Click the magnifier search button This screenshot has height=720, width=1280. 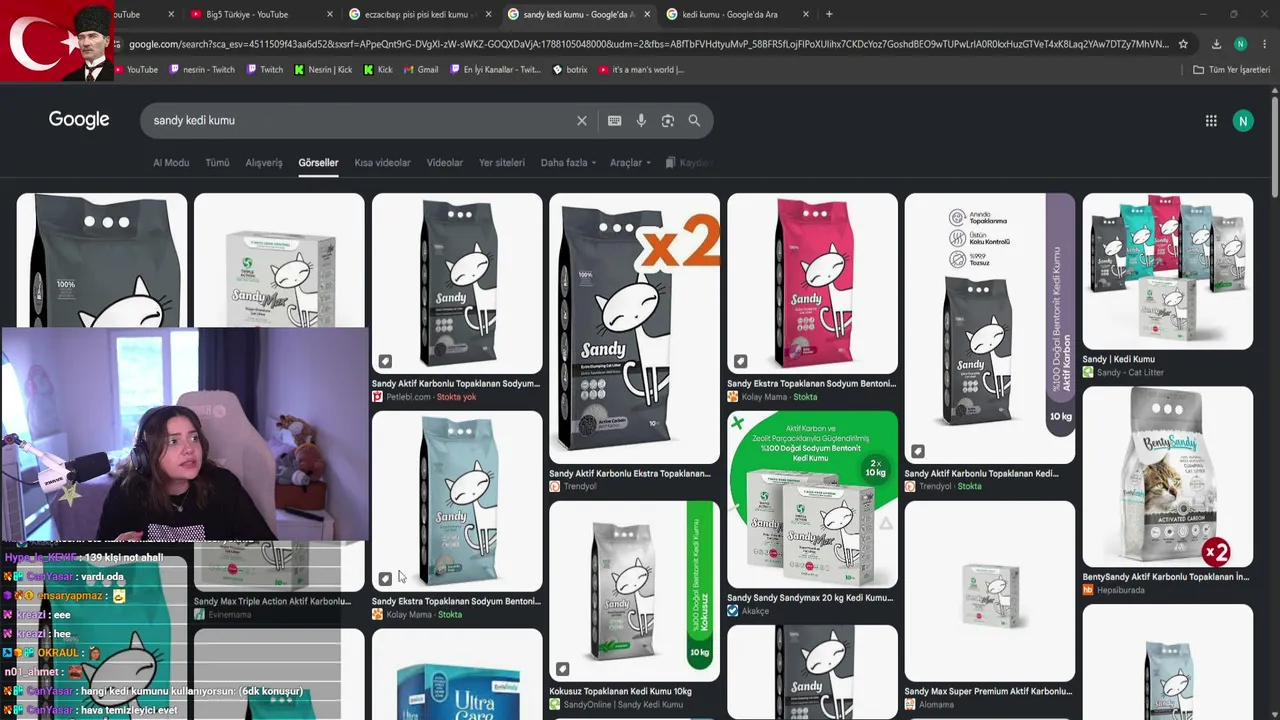coord(694,121)
